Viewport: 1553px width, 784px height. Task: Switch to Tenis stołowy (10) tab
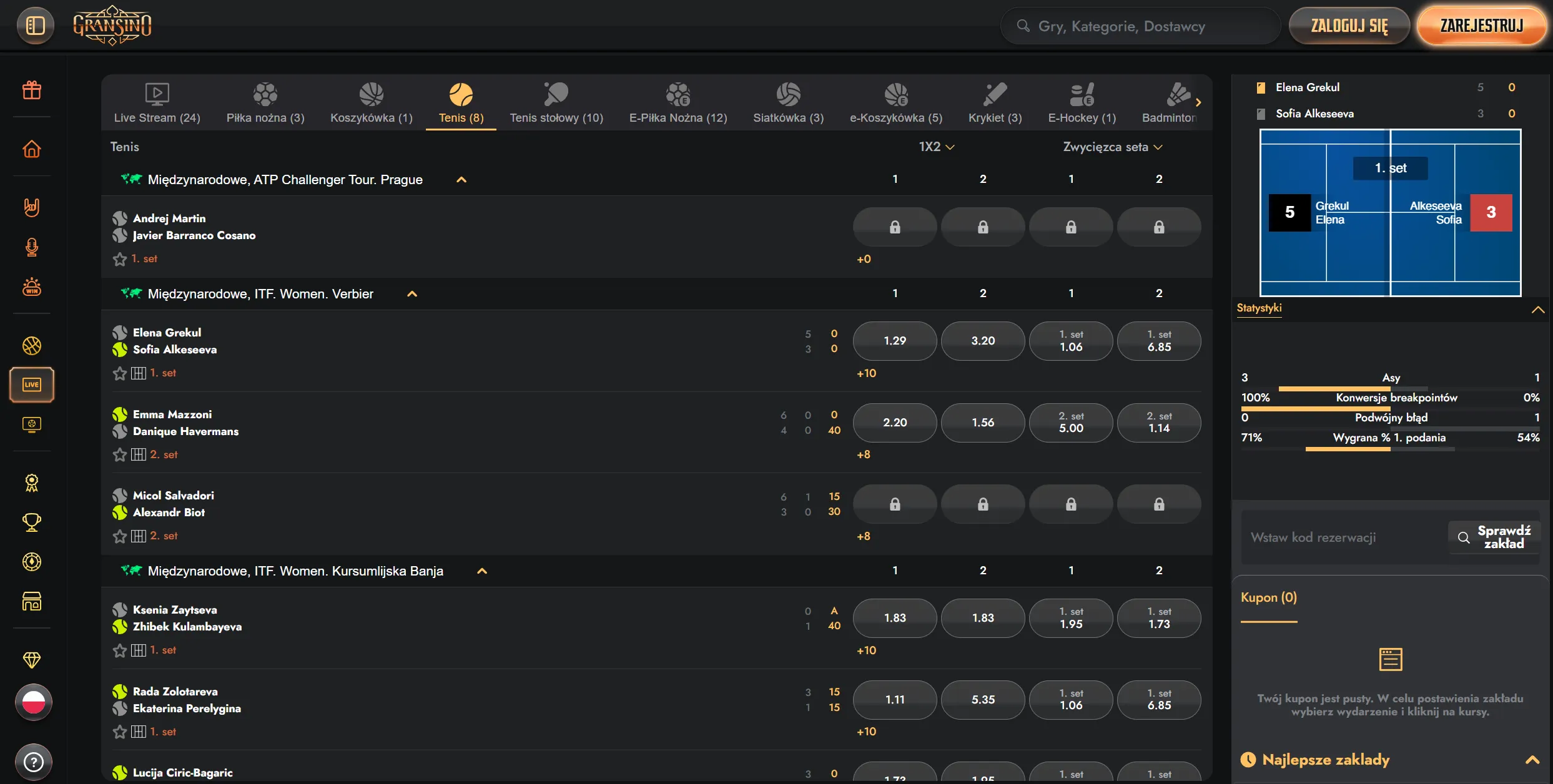pyautogui.click(x=556, y=103)
